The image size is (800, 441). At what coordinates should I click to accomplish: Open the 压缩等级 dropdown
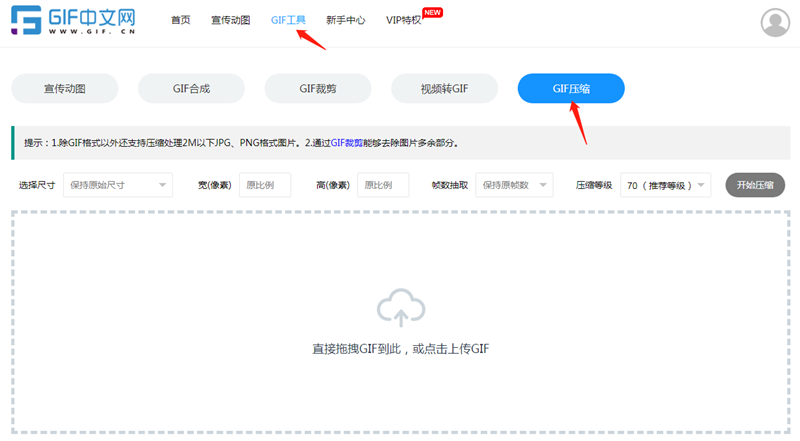point(665,185)
